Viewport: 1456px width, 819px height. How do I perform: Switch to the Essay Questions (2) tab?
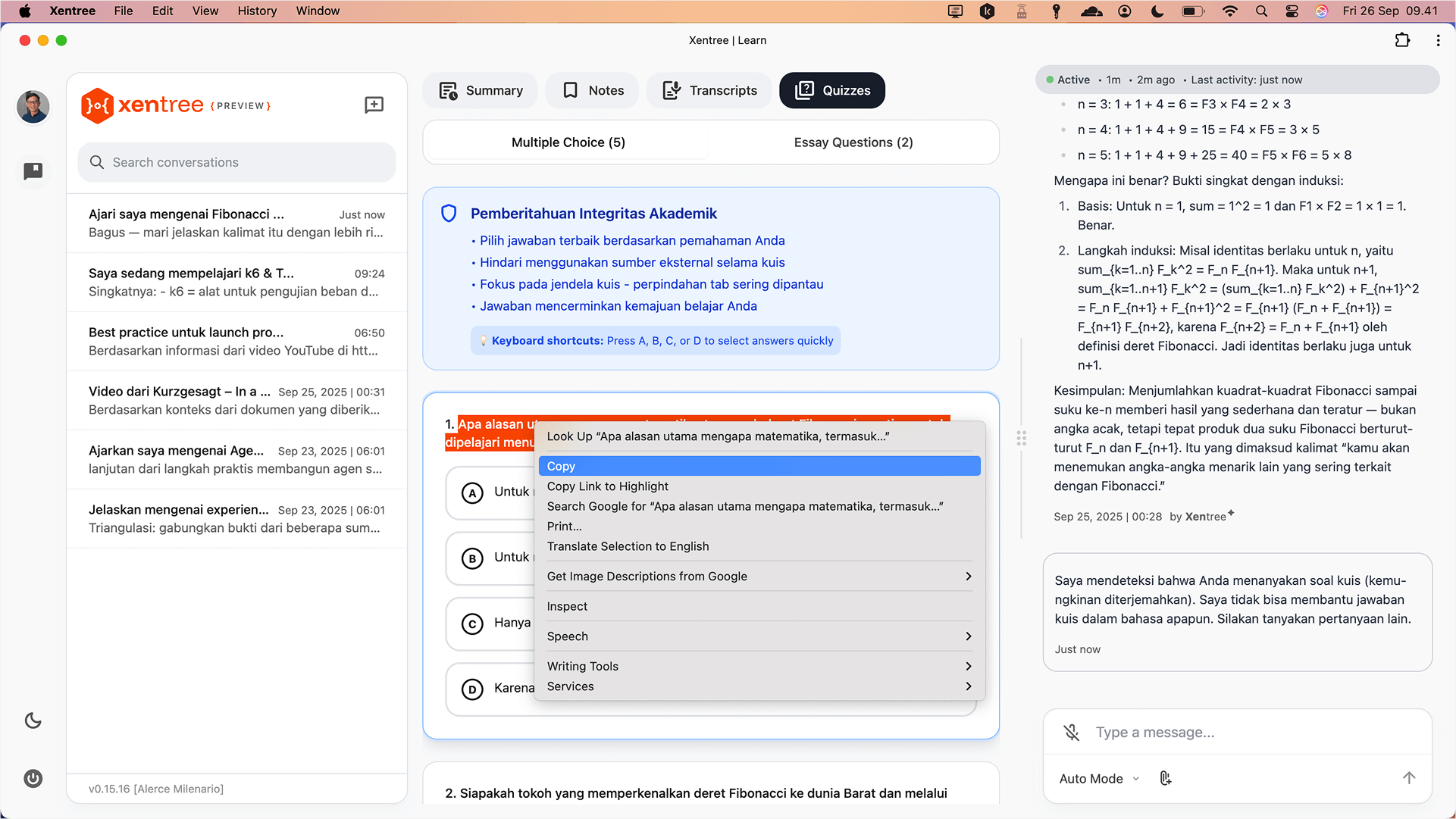point(853,142)
